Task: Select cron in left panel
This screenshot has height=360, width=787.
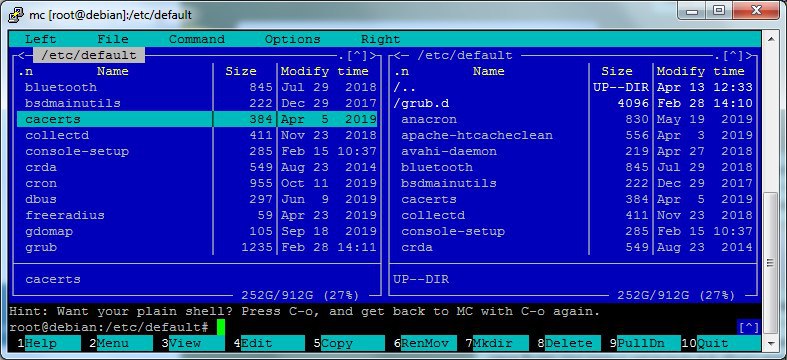Action: (x=197, y=183)
